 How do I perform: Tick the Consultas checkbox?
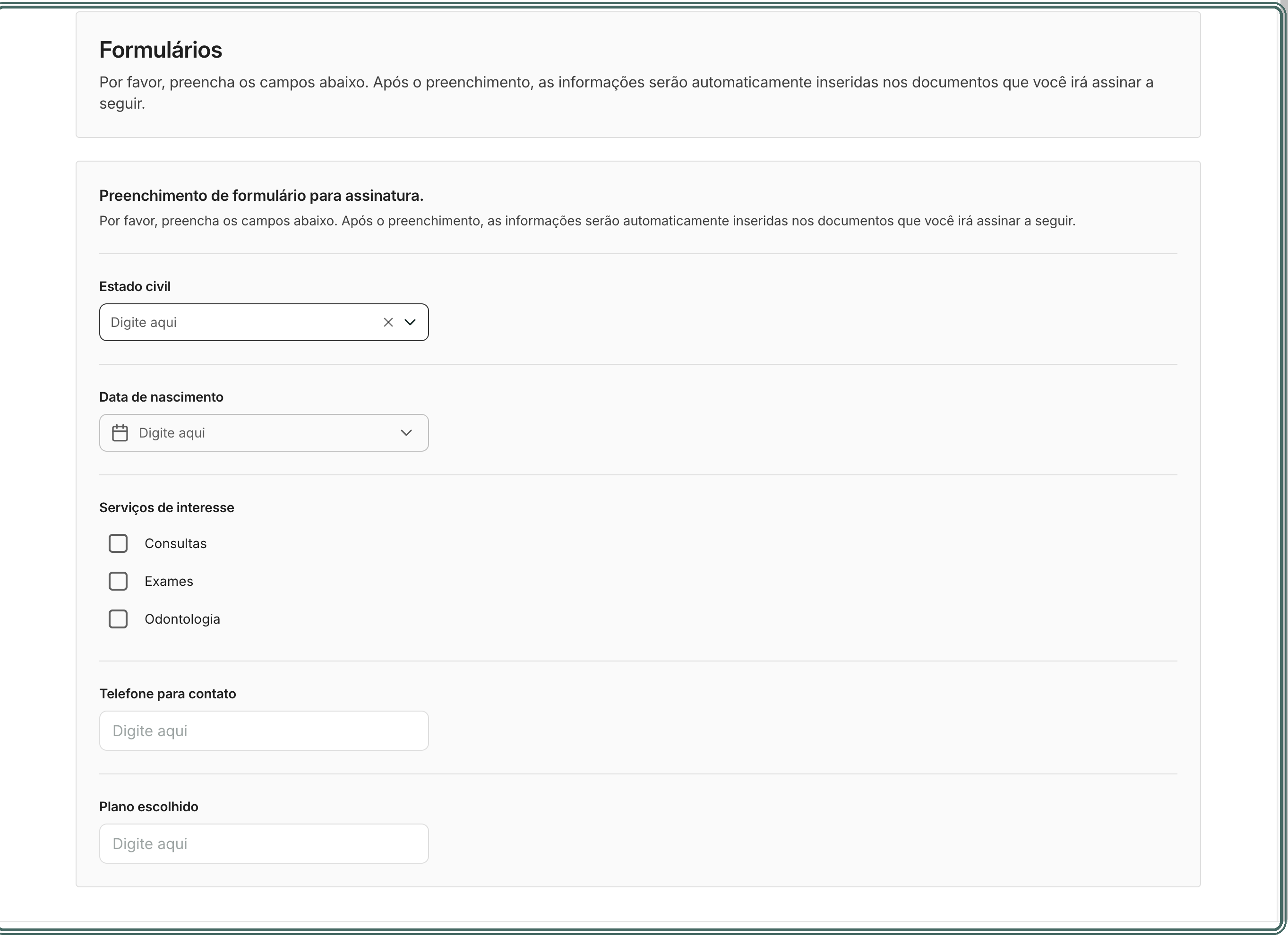118,543
